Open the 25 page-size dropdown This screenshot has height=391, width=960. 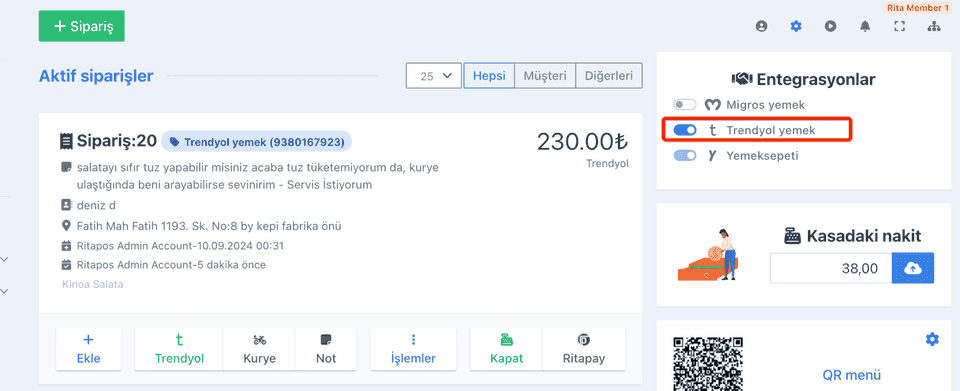point(434,76)
